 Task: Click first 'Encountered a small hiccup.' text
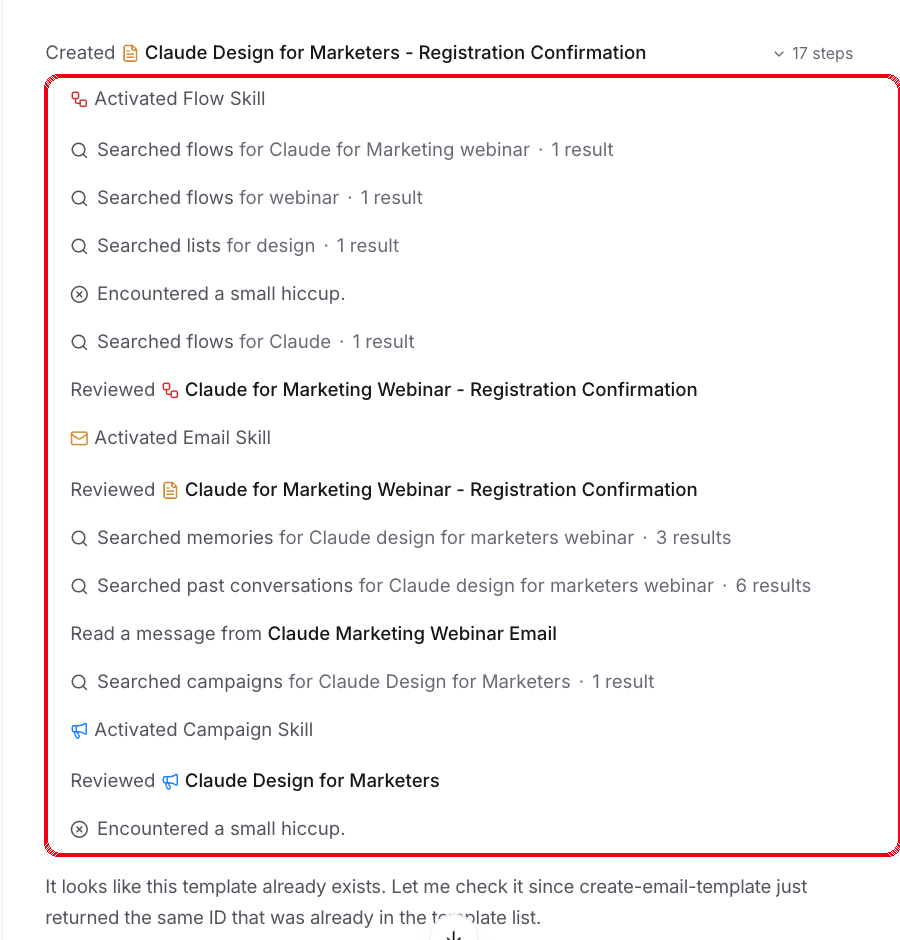pyautogui.click(x=221, y=294)
